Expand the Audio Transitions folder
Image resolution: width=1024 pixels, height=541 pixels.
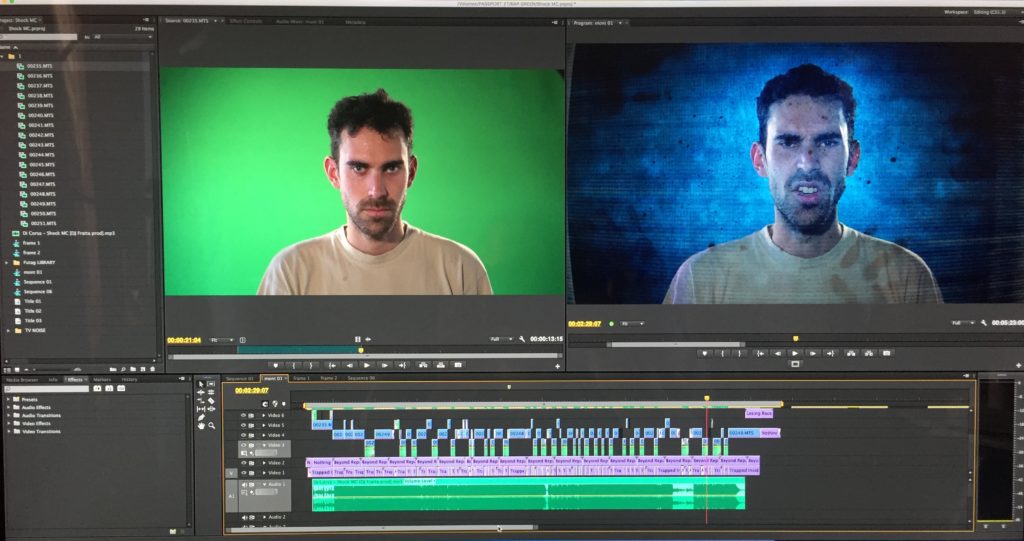point(8,415)
